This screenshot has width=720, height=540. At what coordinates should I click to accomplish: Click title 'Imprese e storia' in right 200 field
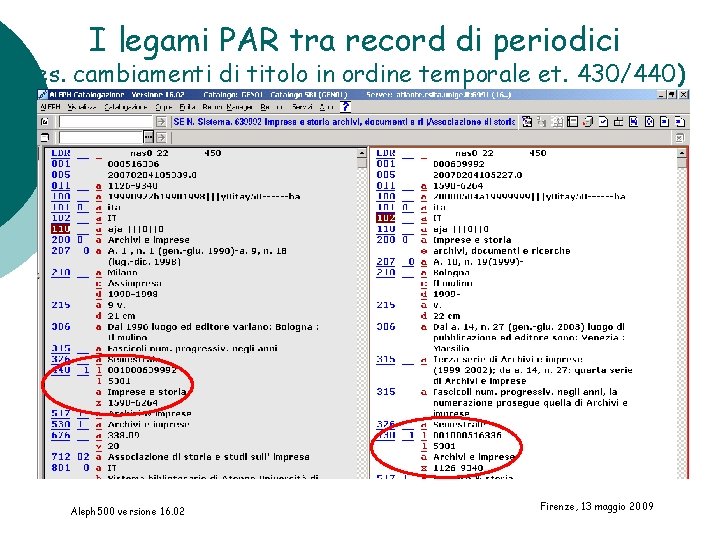click(472, 240)
